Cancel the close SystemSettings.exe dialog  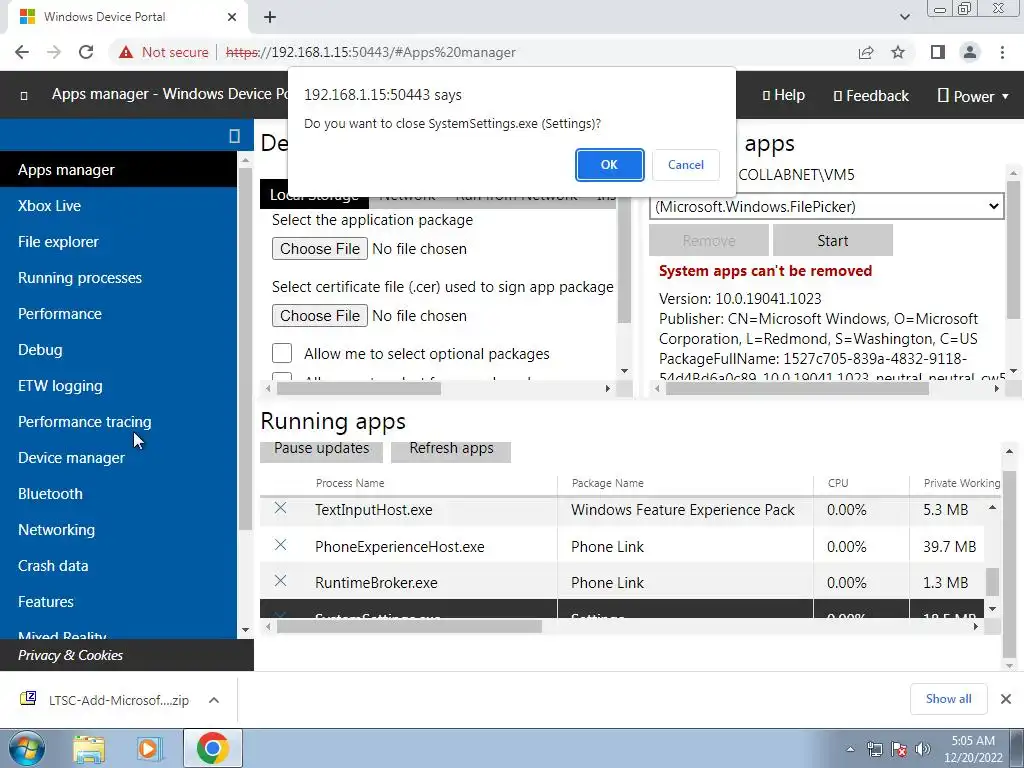pos(685,165)
